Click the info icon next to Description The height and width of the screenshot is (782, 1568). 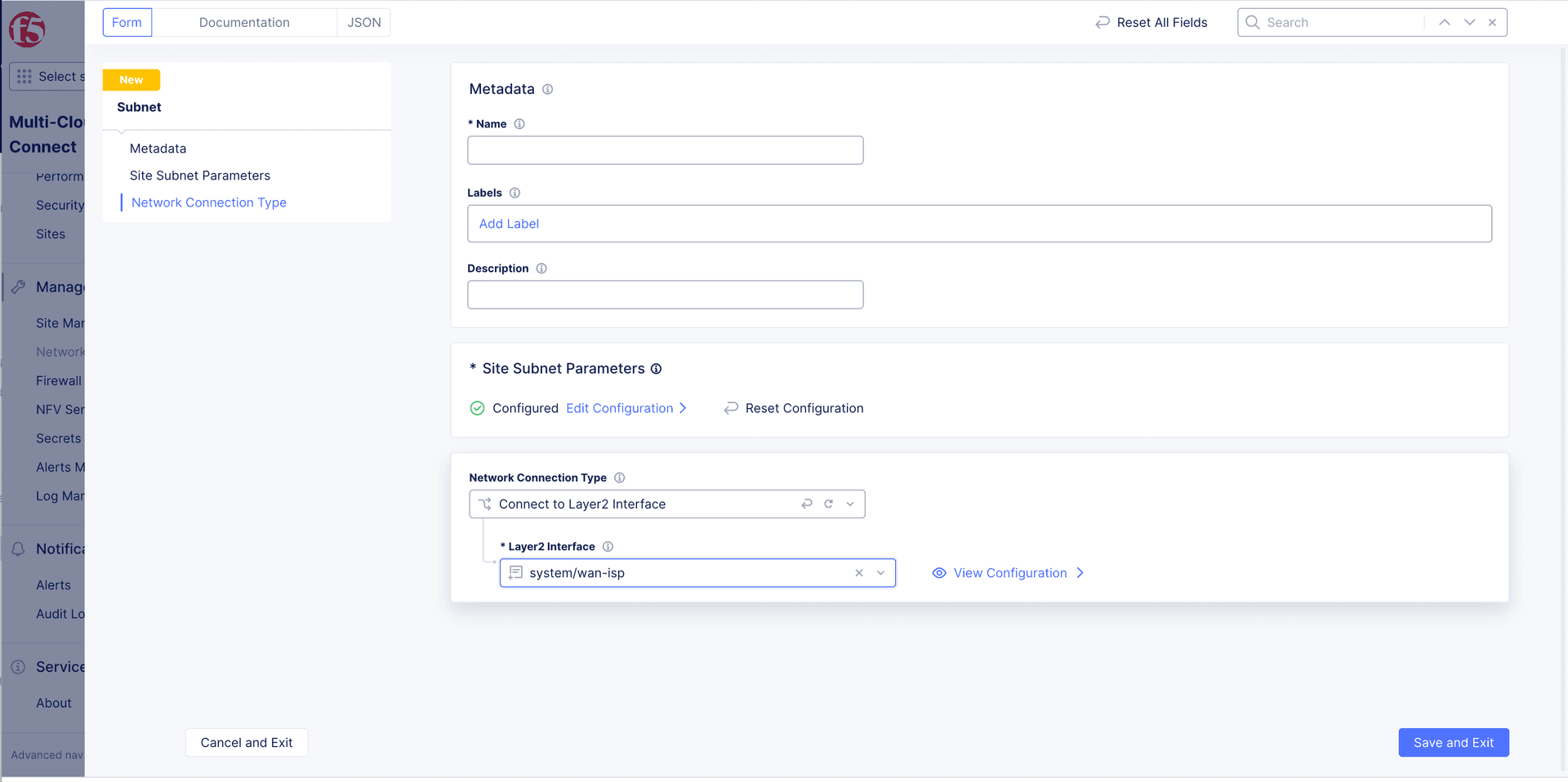pyautogui.click(x=541, y=269)
